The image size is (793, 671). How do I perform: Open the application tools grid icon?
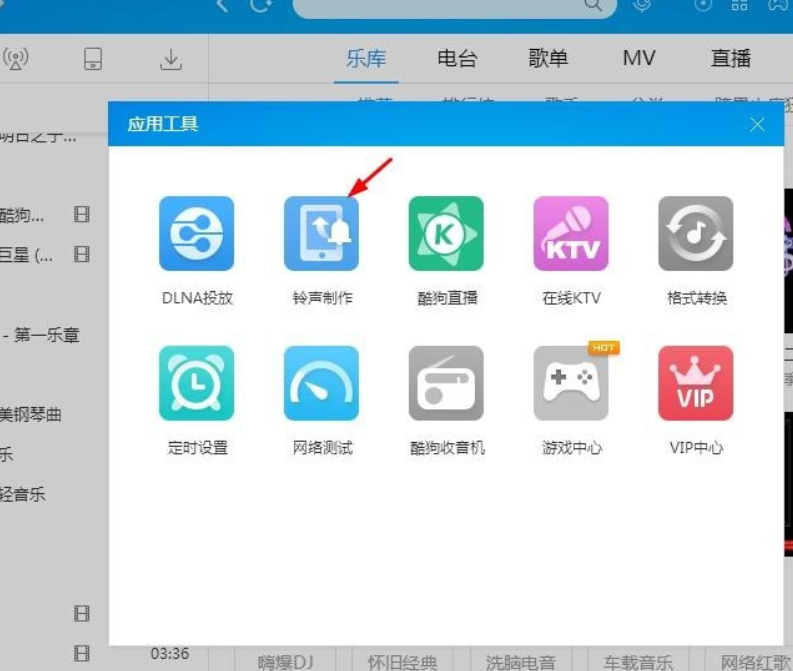pyautogui.click(x=739, y=5)
